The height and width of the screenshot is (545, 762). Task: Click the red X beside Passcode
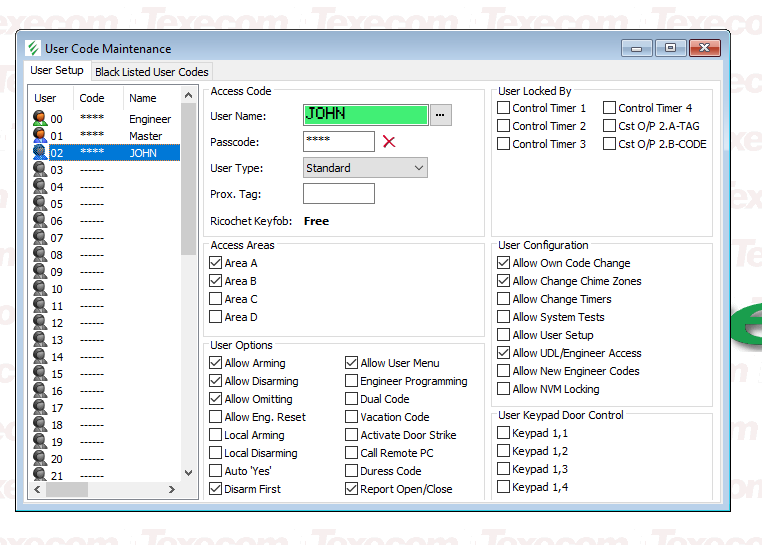tap(389, 142)
